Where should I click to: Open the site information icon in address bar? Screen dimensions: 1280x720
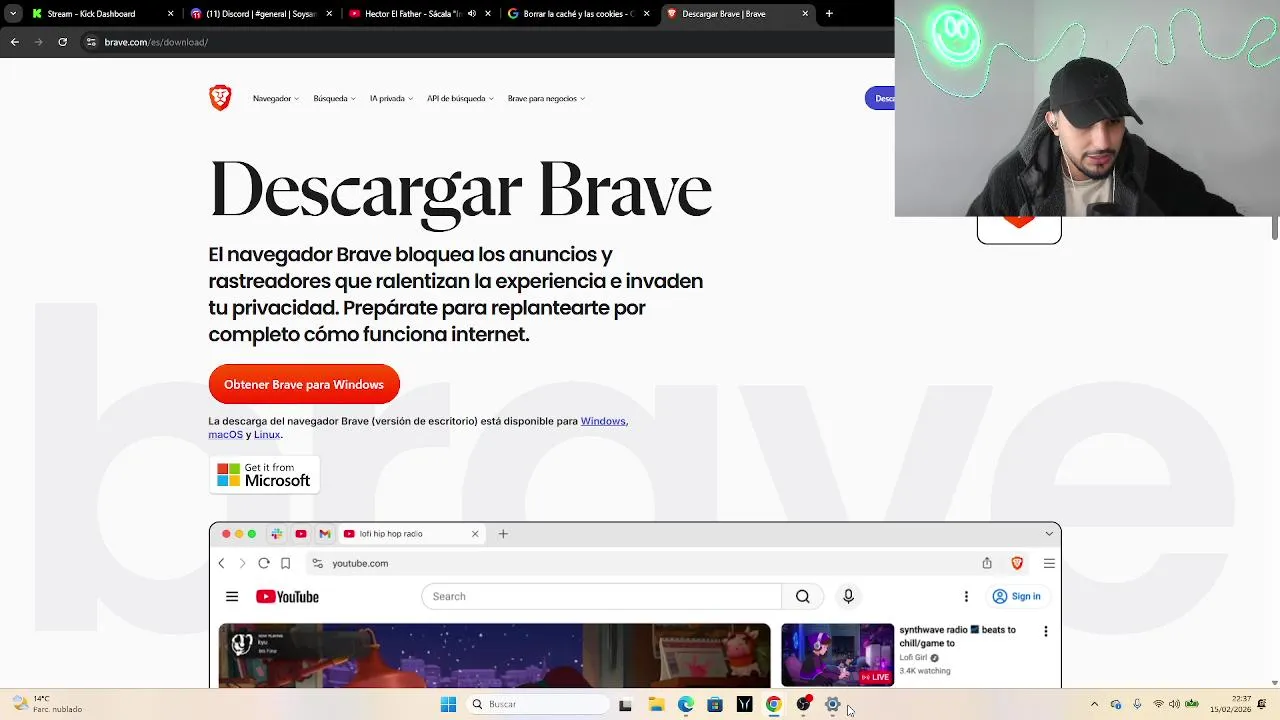(x=91, y=42)
